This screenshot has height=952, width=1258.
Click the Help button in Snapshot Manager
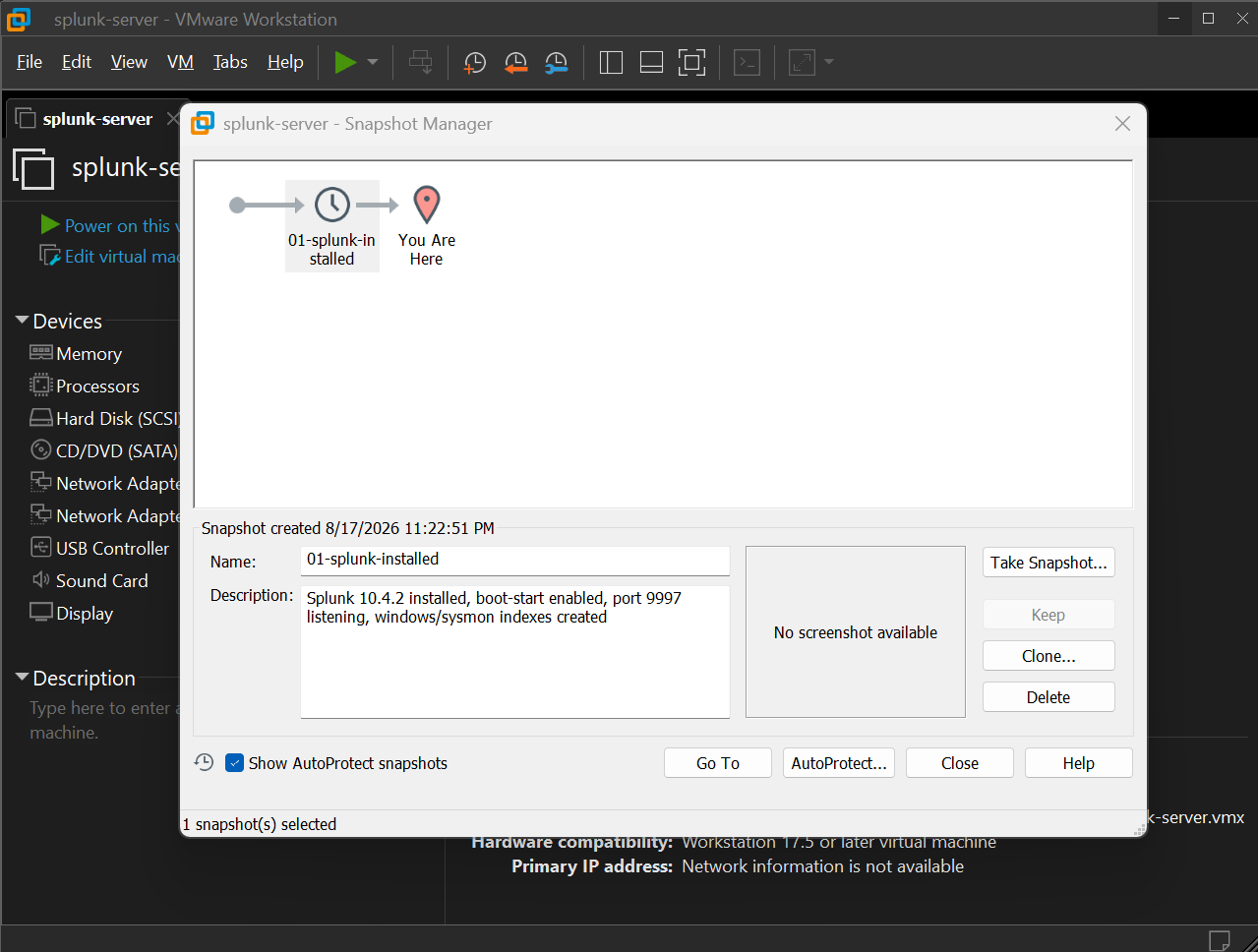click(1079, 763)
